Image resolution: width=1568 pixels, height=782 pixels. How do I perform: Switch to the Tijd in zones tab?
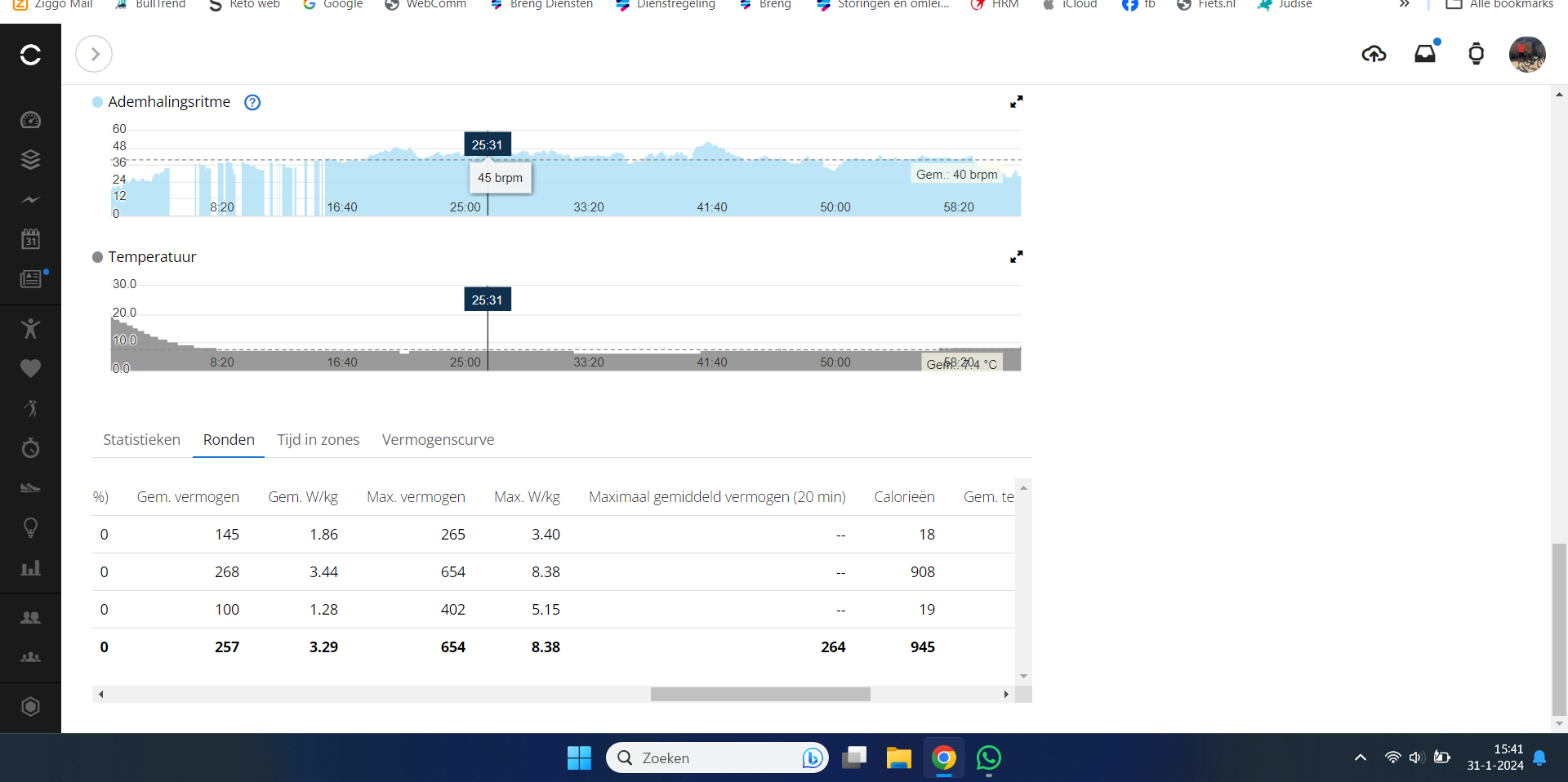click(x=318, y=440)
